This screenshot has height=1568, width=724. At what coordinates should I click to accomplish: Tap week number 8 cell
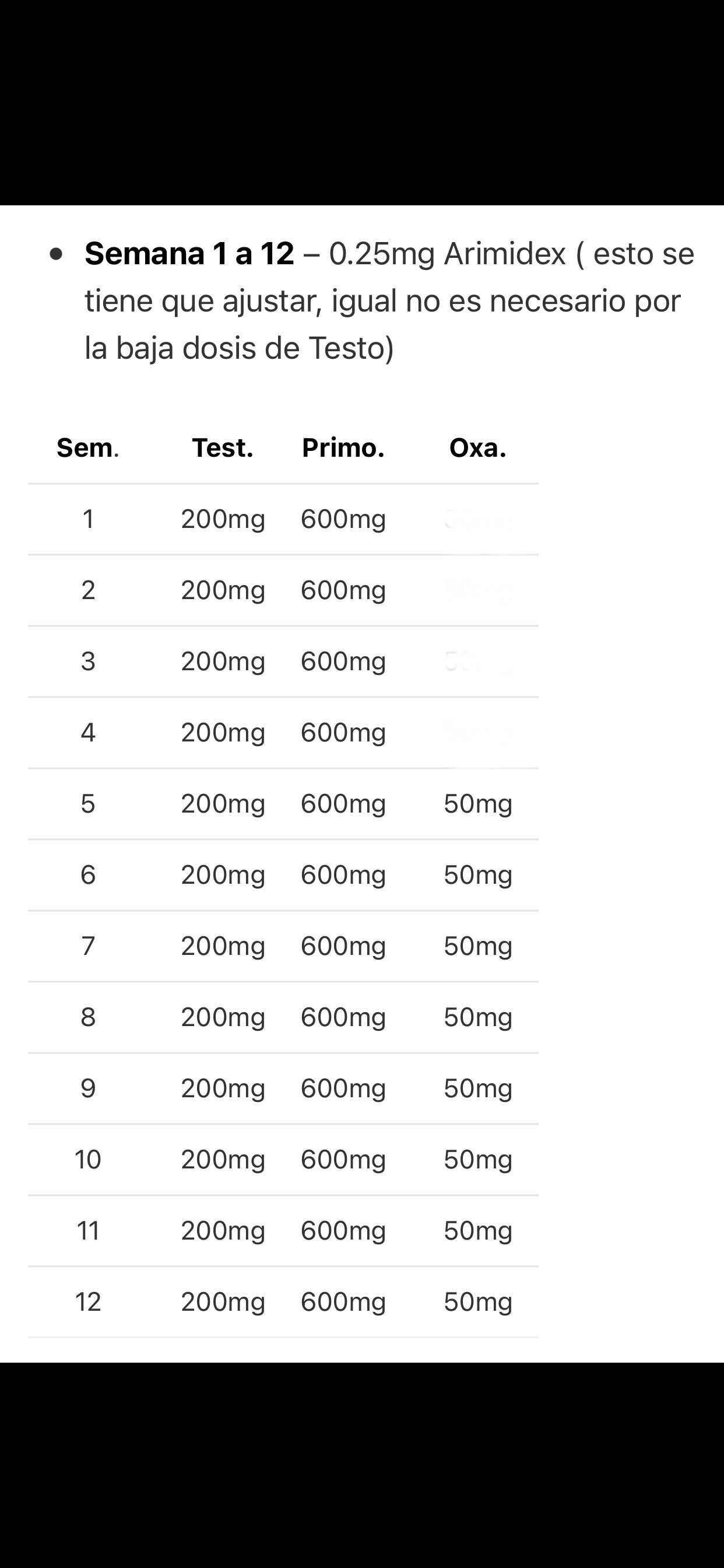pos(88,1017)
